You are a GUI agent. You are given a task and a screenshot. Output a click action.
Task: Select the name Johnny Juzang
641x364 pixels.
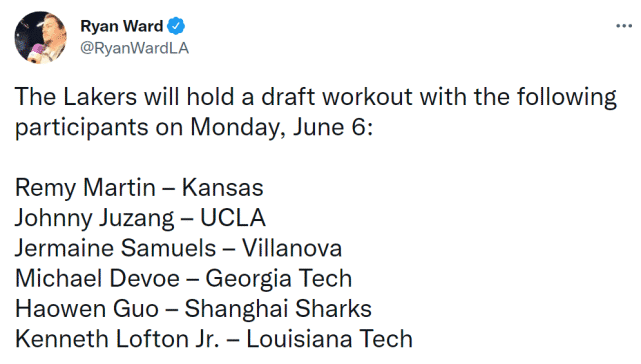(94, 218)
